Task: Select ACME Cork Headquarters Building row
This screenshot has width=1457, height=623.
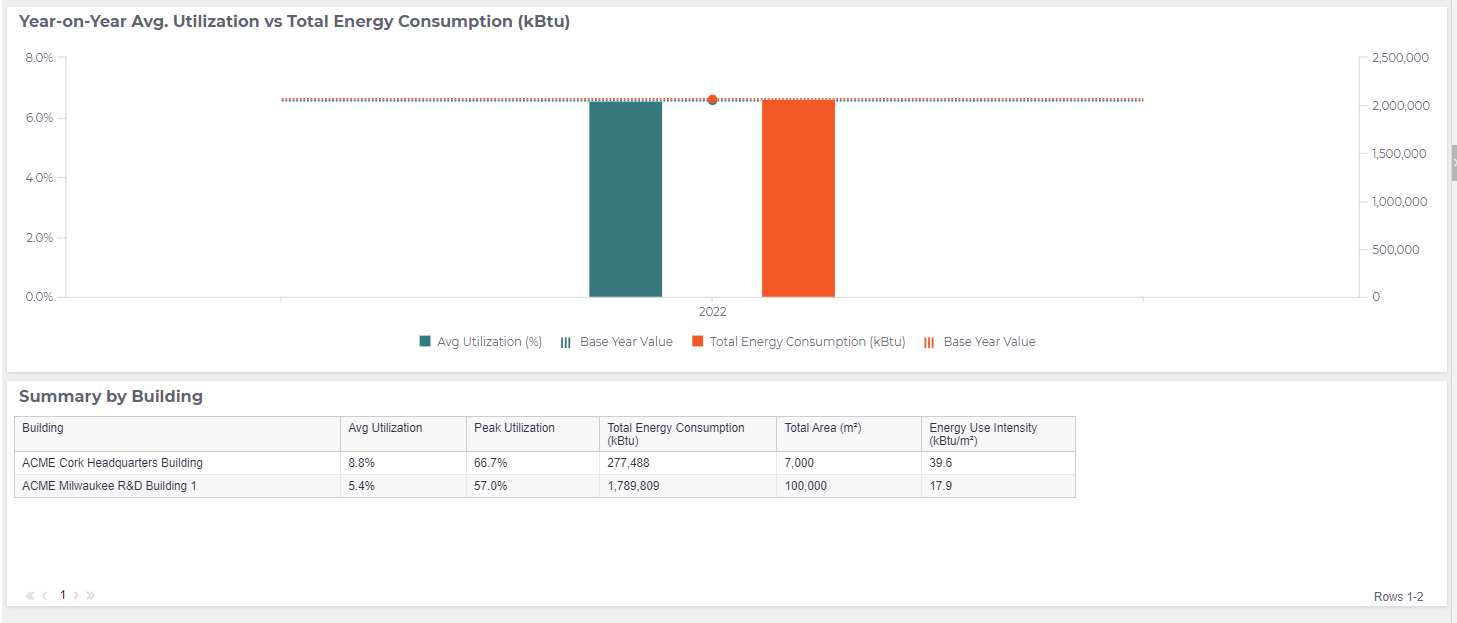Action: coord(112,463)
